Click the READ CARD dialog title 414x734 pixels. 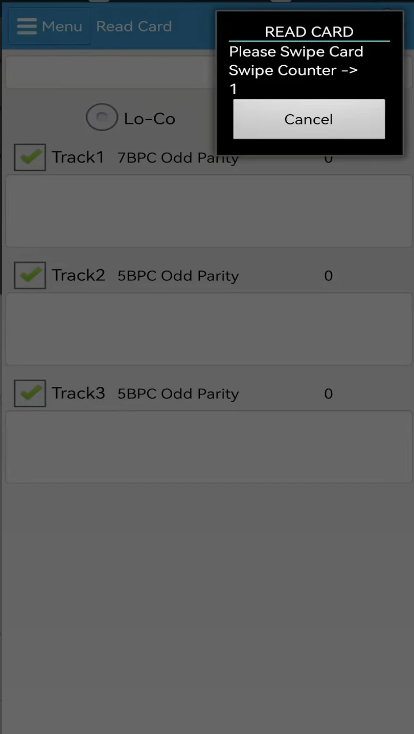309,32
